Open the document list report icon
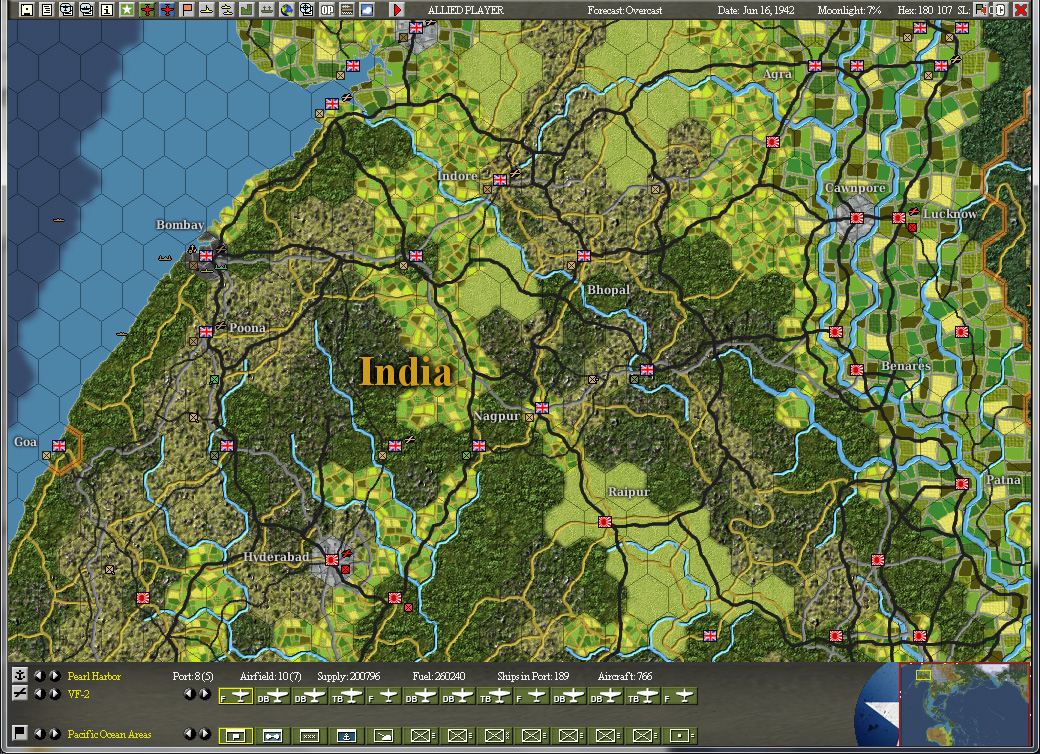 pos(46,9)
